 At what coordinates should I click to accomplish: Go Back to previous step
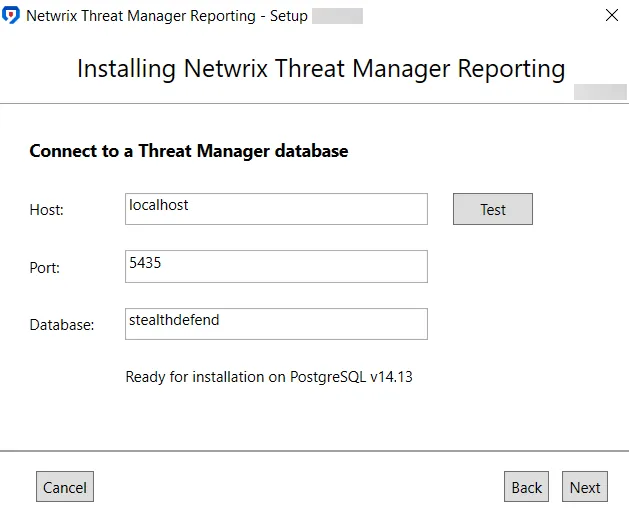526,487
